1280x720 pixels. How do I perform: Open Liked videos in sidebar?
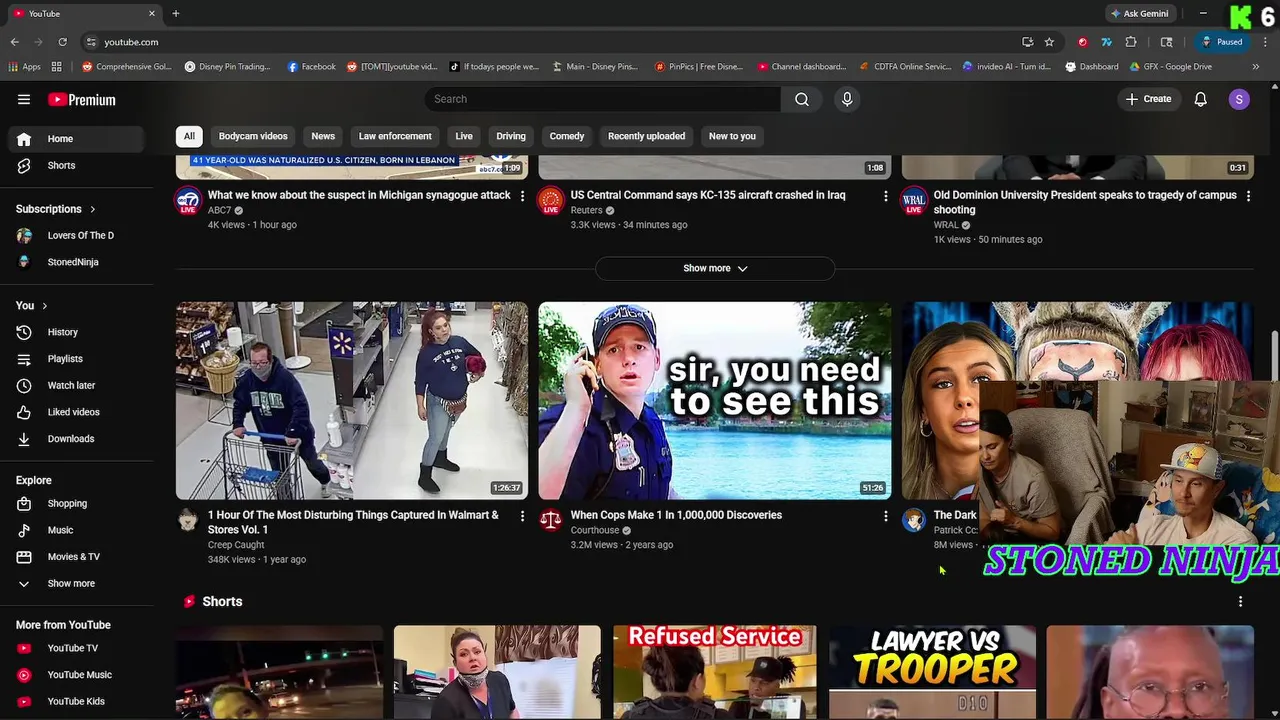[x=77, y=412]
